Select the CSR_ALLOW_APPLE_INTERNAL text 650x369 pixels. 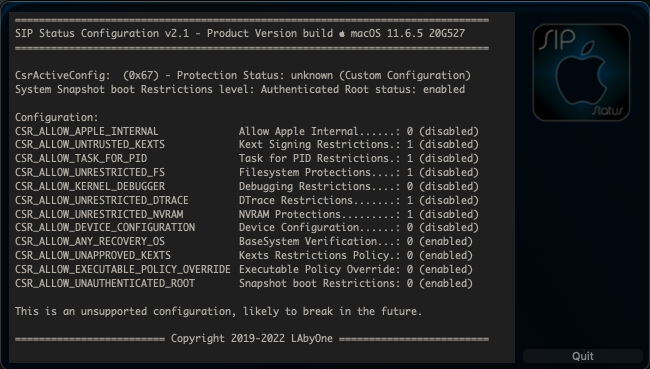tap(87, 131)
